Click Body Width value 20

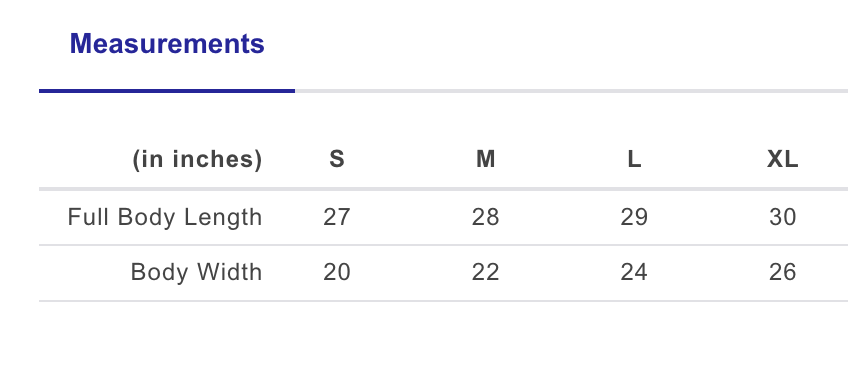coord(337,272)
